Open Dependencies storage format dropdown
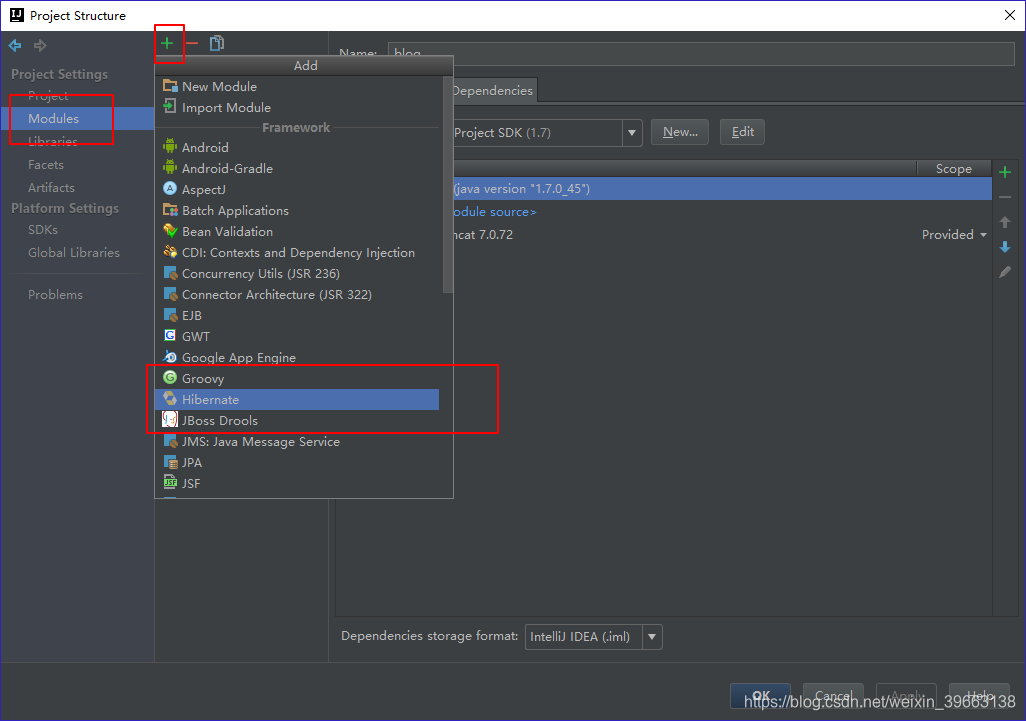 click(593, 637)
